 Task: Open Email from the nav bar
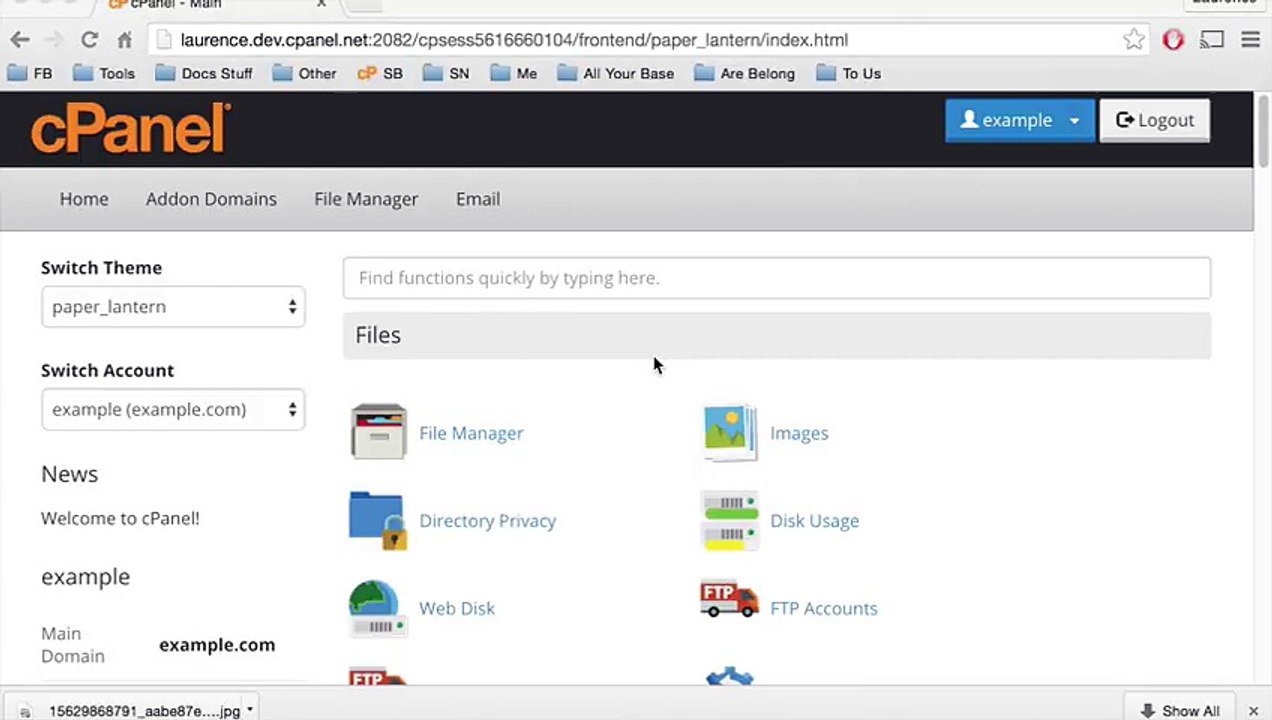478,199
